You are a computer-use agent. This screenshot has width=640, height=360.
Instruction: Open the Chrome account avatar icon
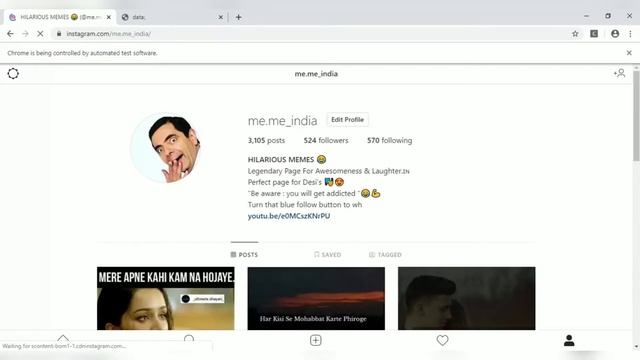[x=615, y=34]
